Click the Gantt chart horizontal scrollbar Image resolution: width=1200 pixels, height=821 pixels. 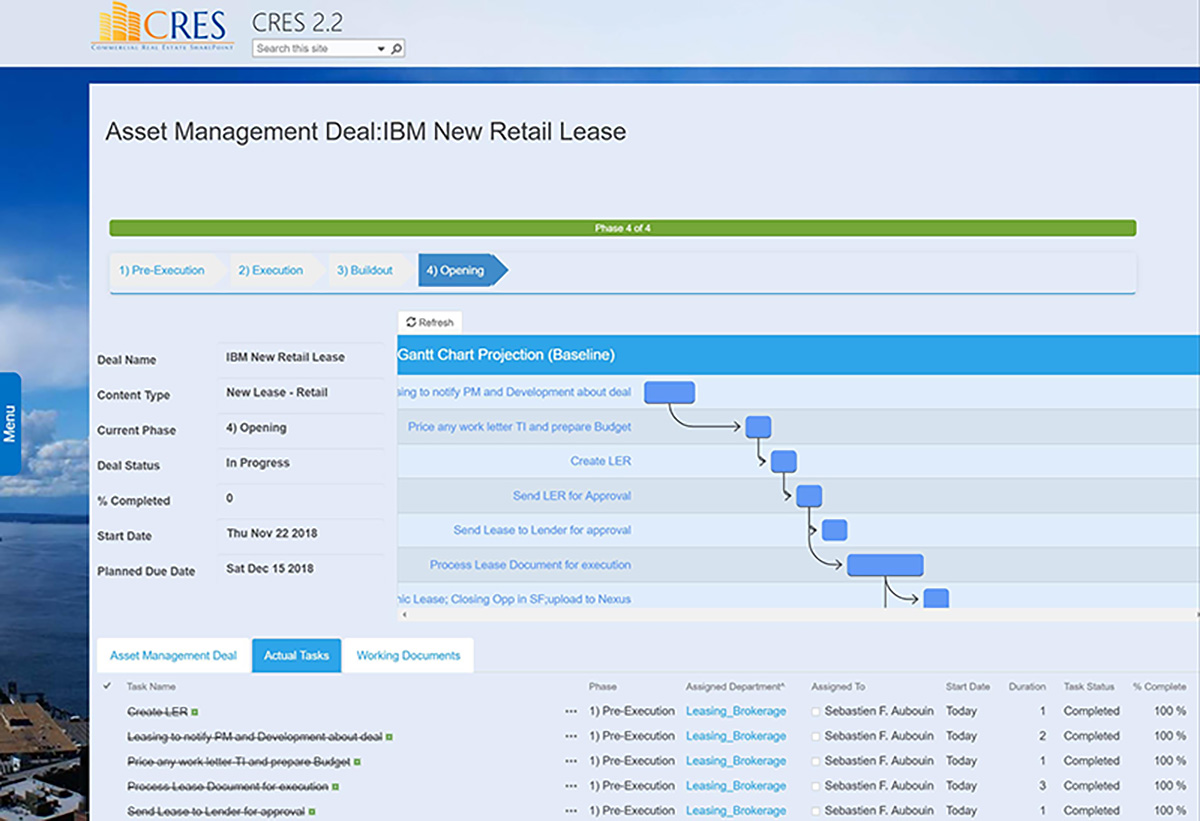(x=798, y=615)
